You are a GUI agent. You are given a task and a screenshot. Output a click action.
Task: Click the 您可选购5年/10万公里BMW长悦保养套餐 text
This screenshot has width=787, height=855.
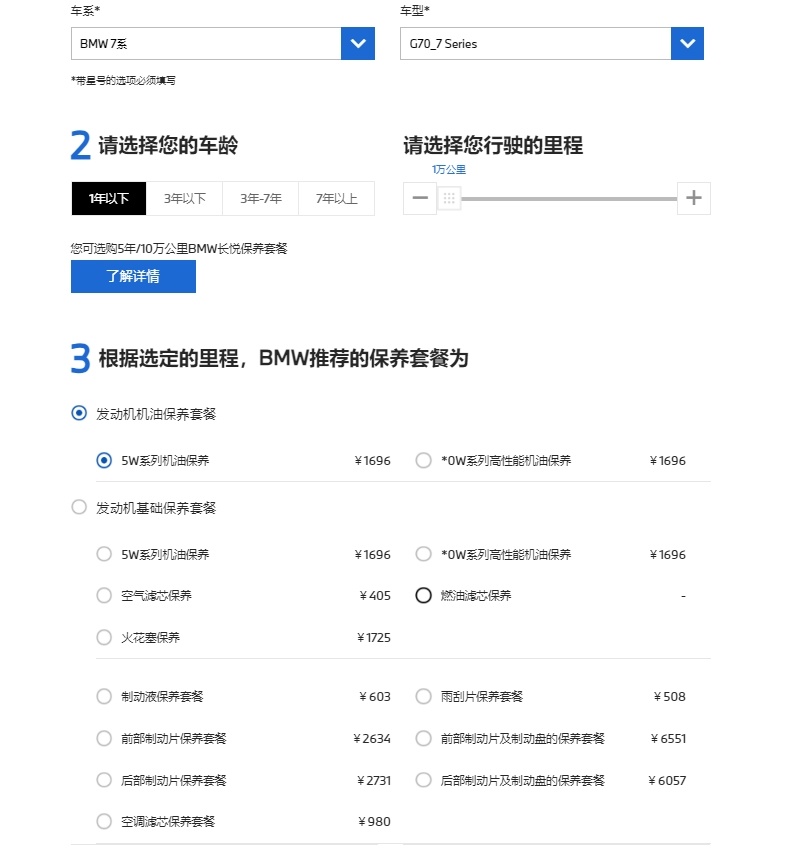pyautogui.click(x=179, y=249)
